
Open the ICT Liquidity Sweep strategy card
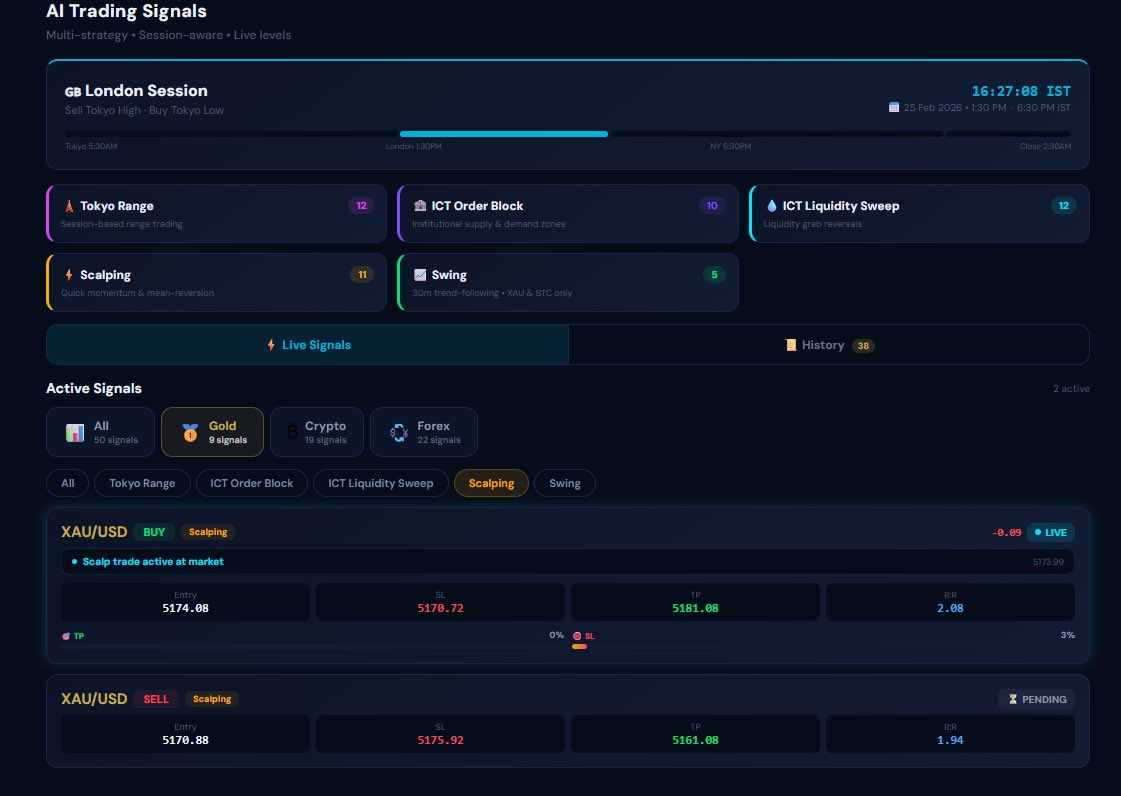click(x=919, y=213)
